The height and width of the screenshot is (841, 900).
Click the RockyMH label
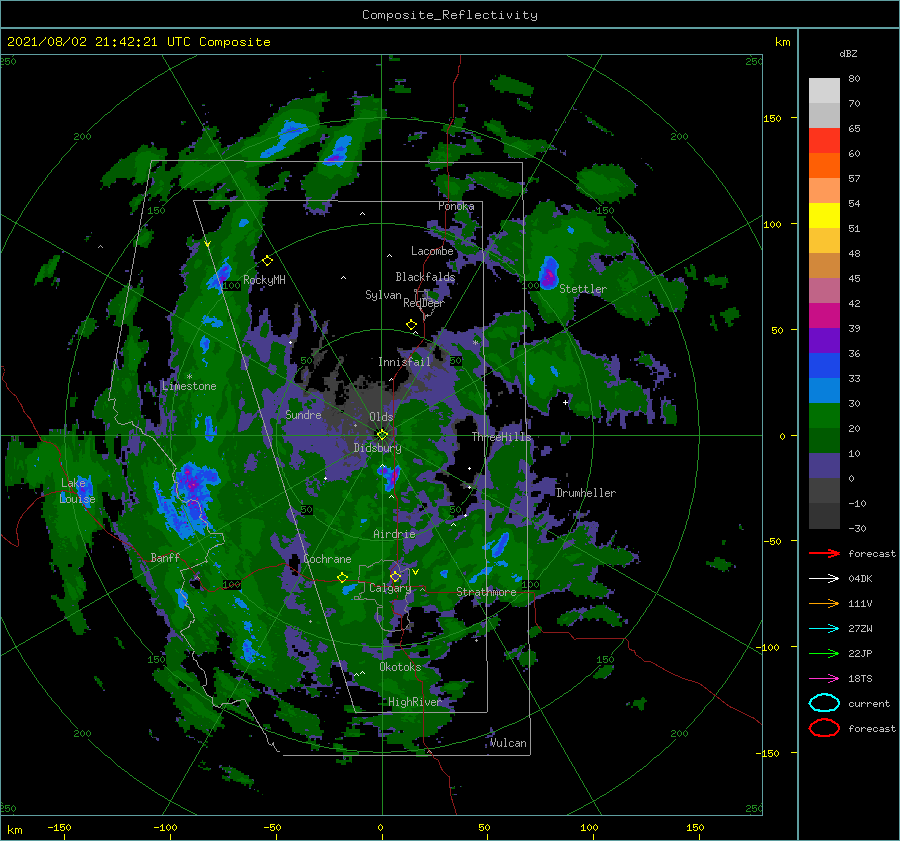[264, 280]
